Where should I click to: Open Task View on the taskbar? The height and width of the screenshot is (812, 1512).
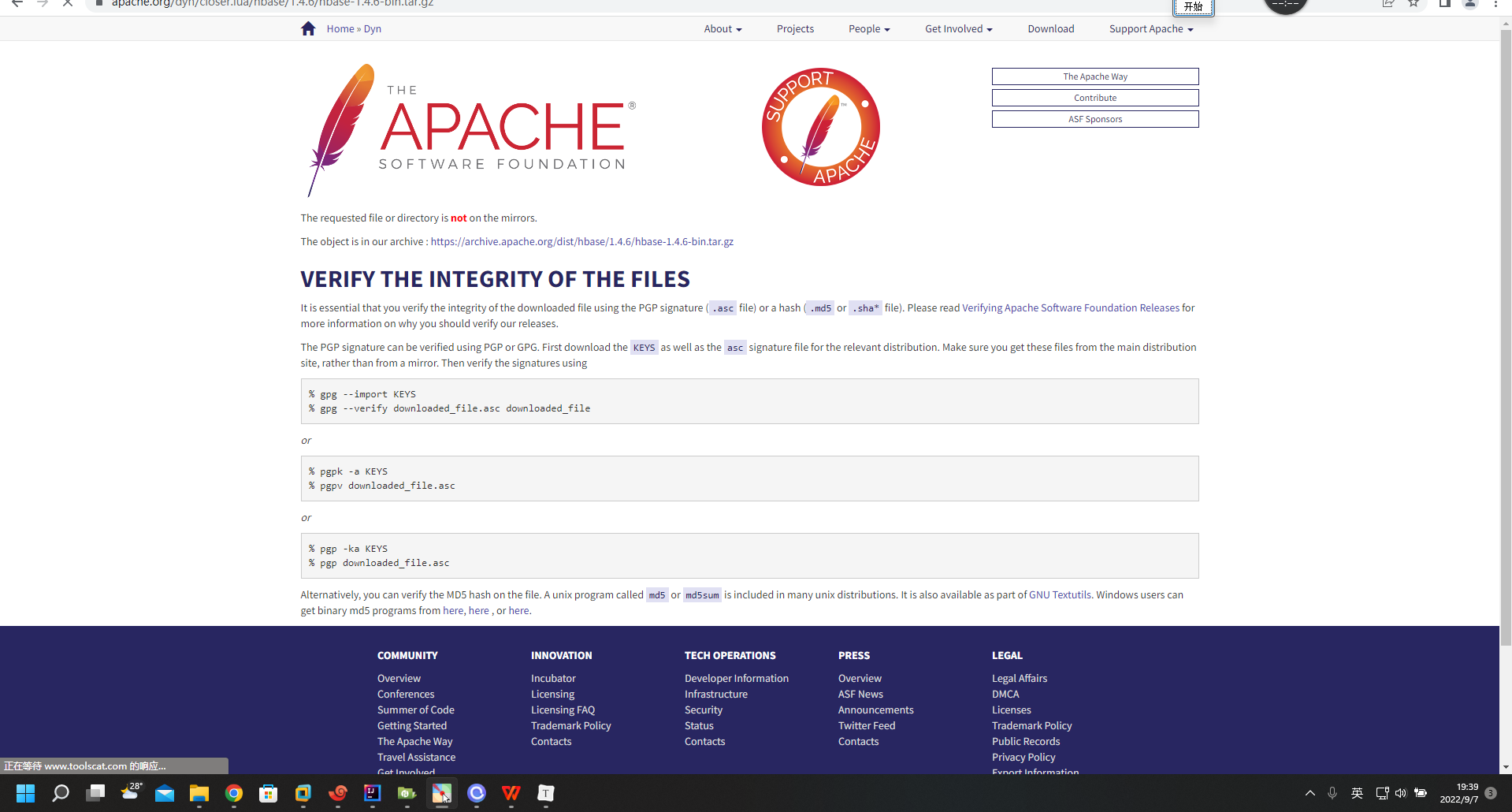click(x=95, y=793)
